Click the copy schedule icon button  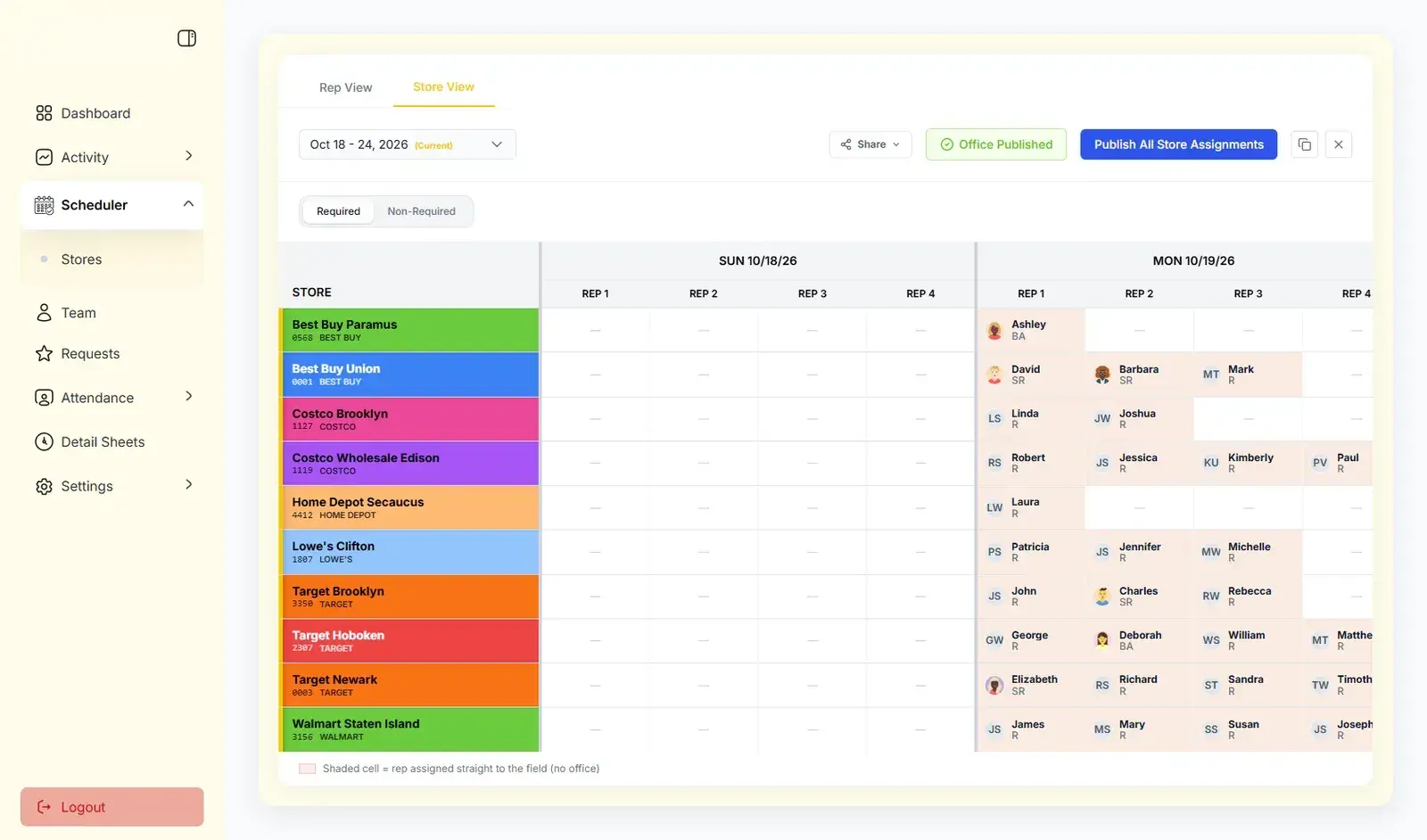(x=1305, y=144)
